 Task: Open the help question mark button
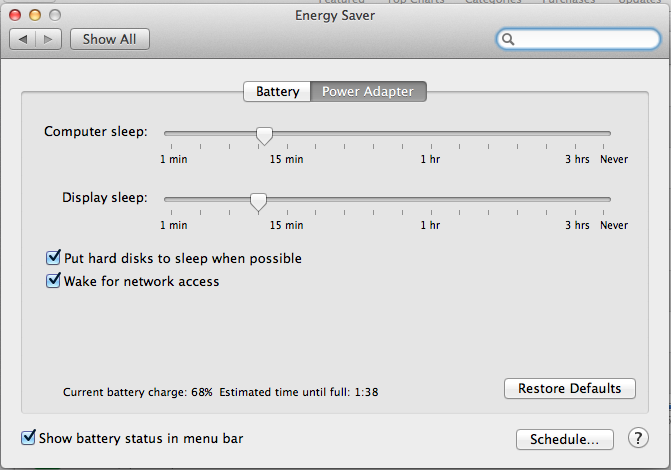pos(638,438)
